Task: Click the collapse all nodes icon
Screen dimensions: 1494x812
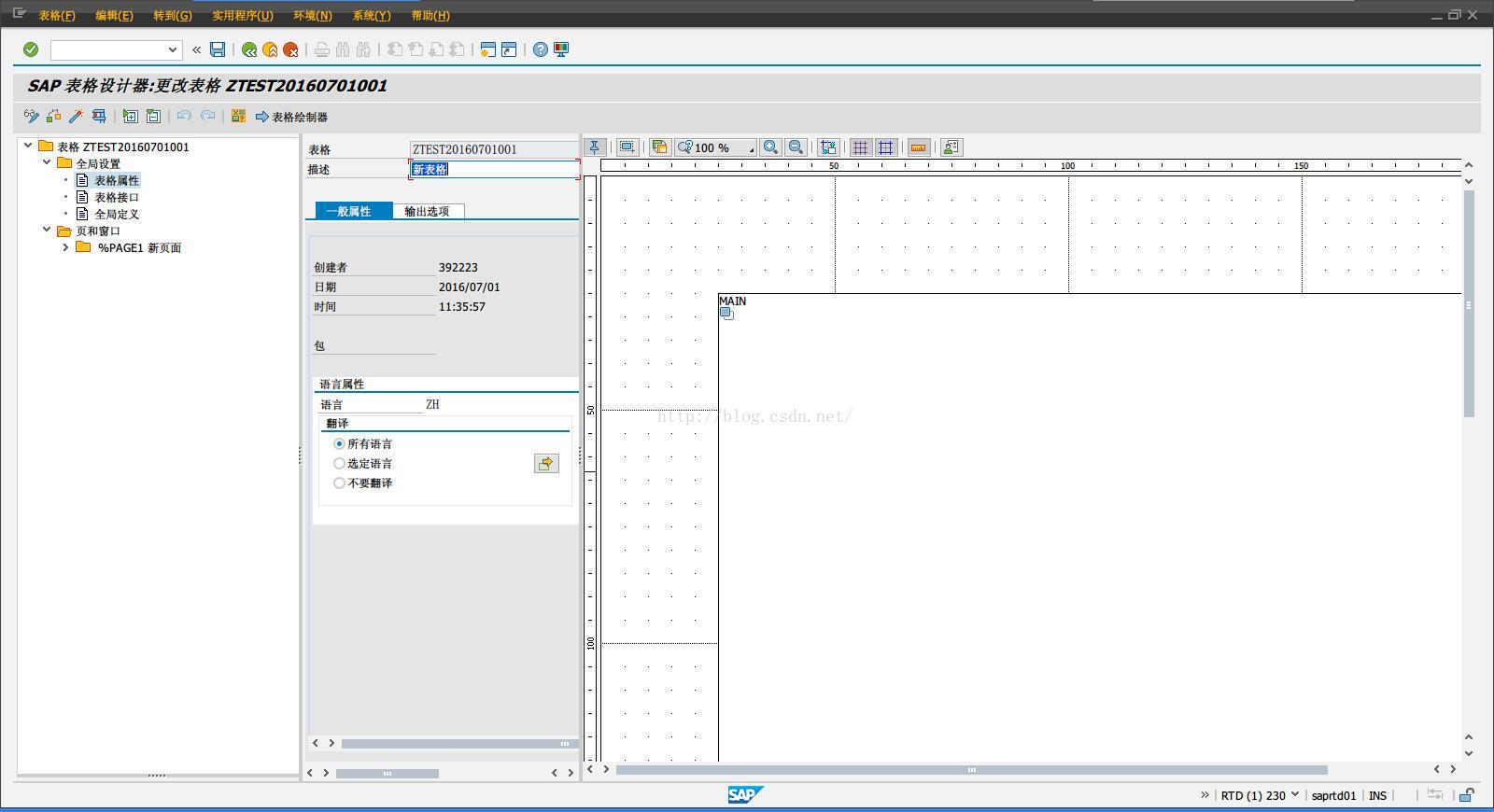Action: 153,117
